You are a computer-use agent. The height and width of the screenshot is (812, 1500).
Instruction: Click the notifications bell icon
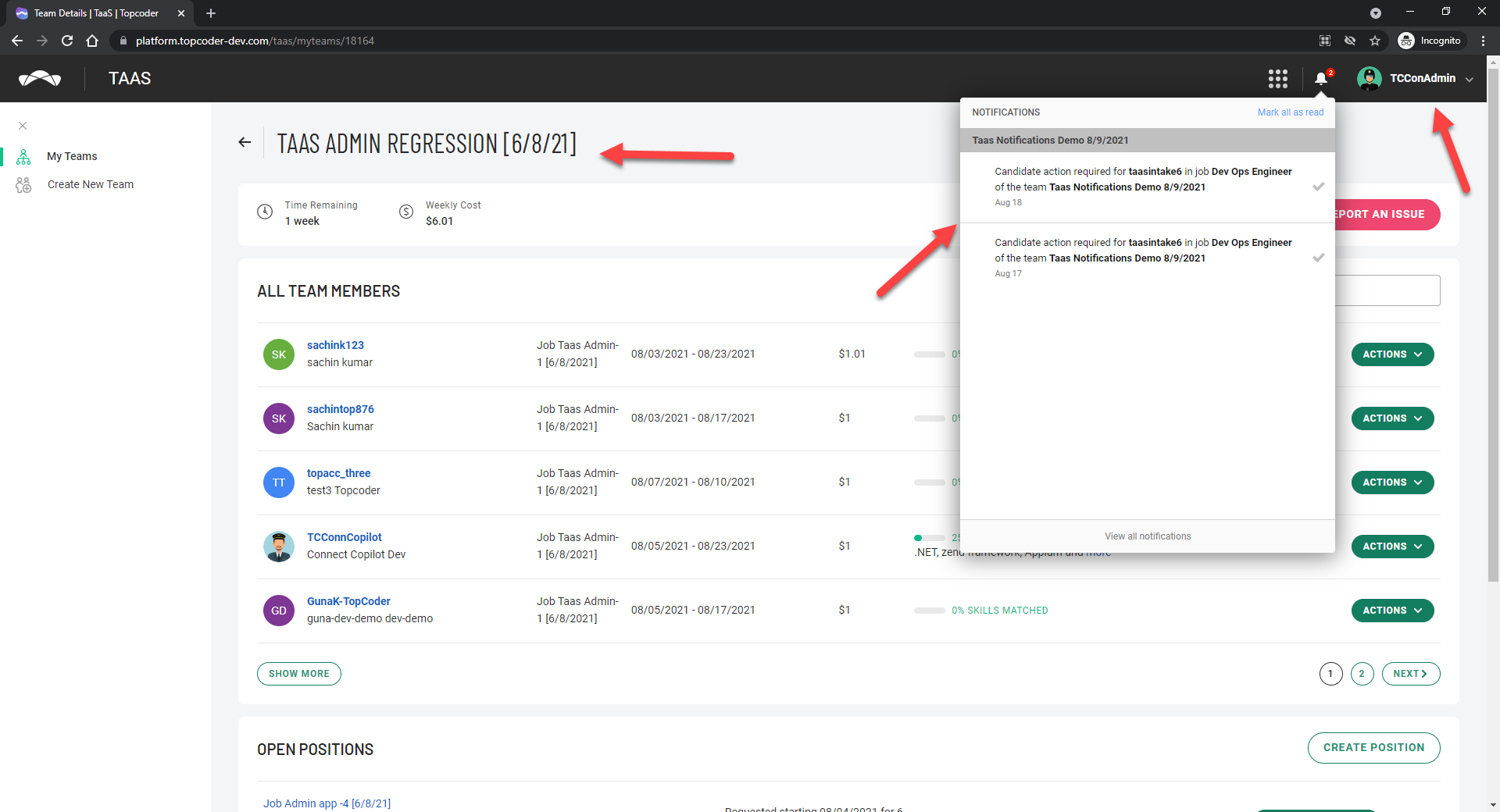point(1321,78)
